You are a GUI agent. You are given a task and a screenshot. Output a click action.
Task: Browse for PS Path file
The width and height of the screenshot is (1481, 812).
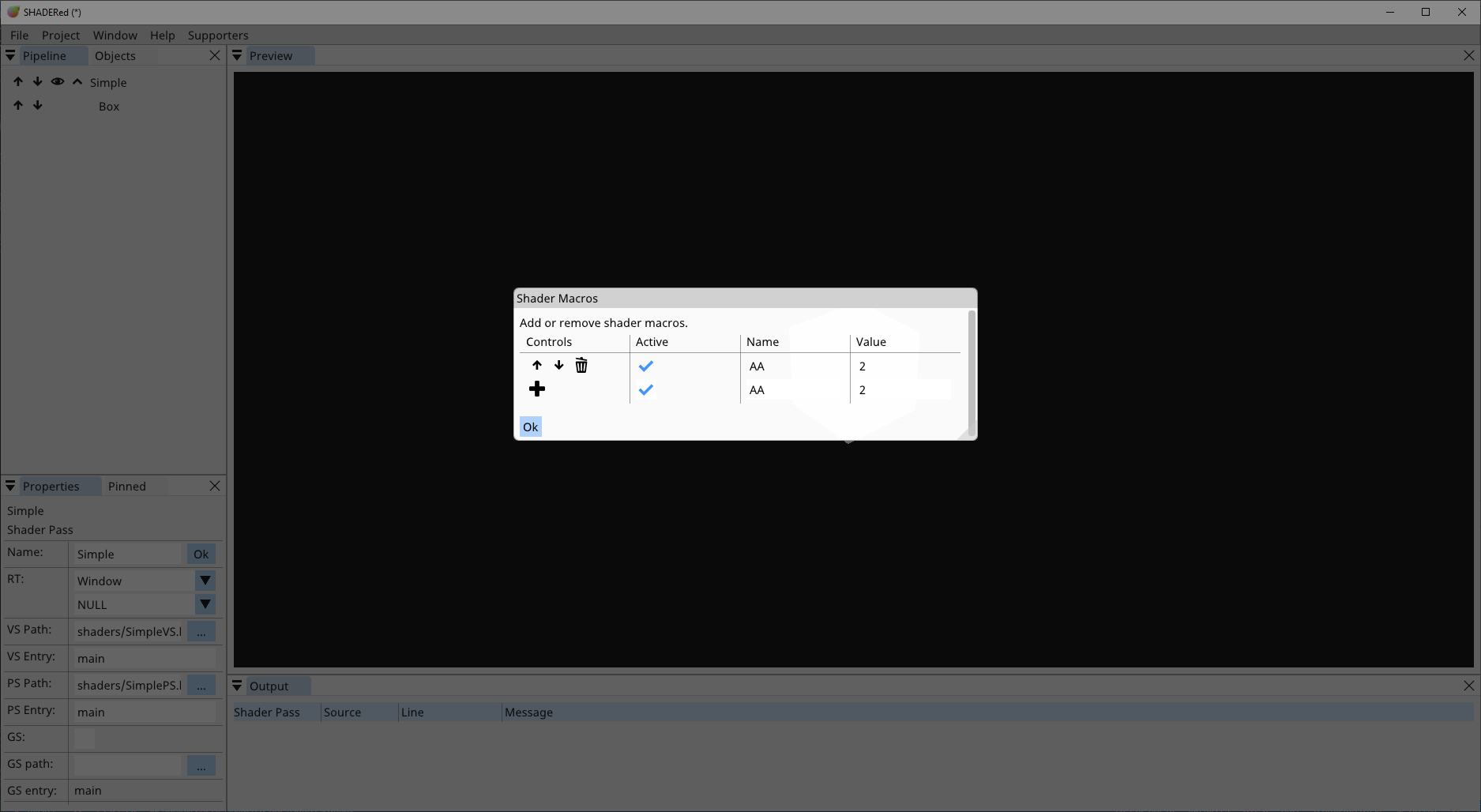point(201,685)
